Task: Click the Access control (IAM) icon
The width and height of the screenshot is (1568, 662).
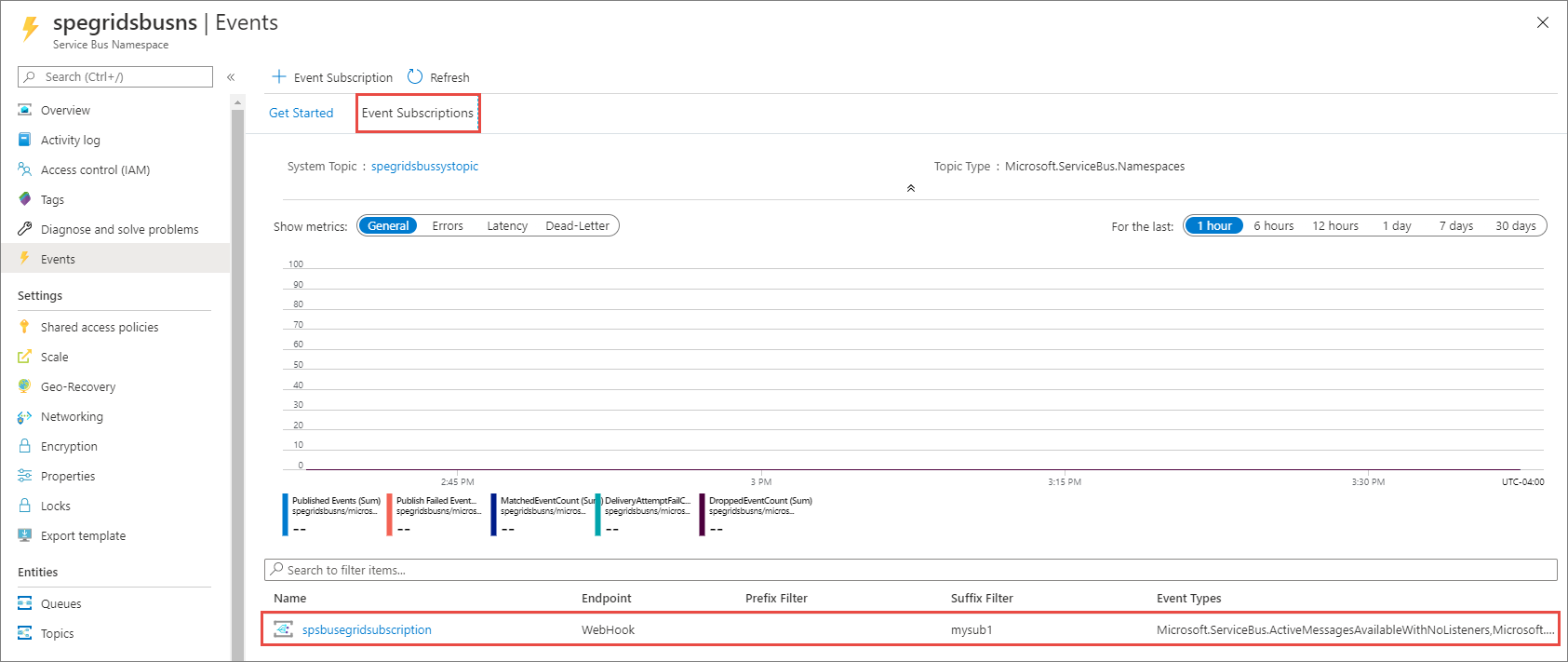Action: [25, 169]
